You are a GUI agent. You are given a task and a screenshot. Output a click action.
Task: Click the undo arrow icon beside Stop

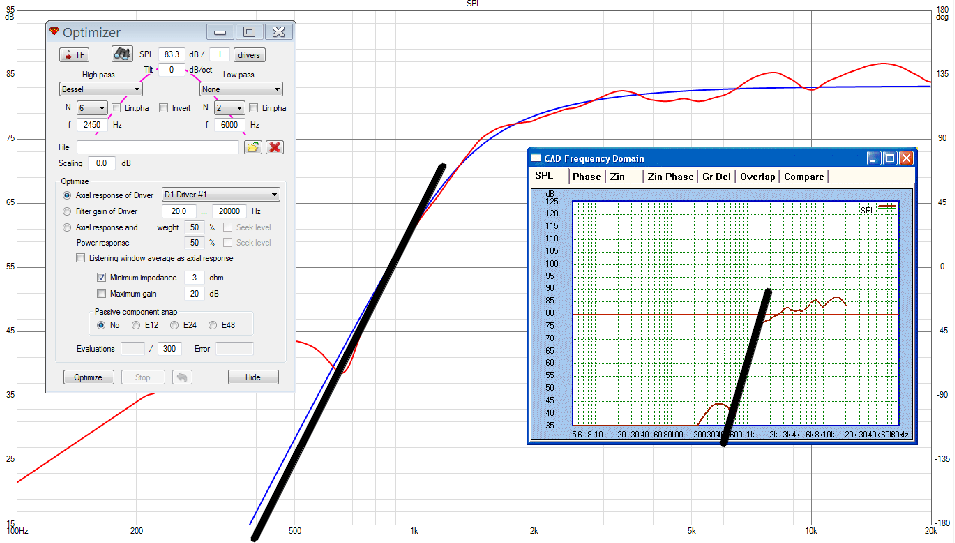(181, 377)
